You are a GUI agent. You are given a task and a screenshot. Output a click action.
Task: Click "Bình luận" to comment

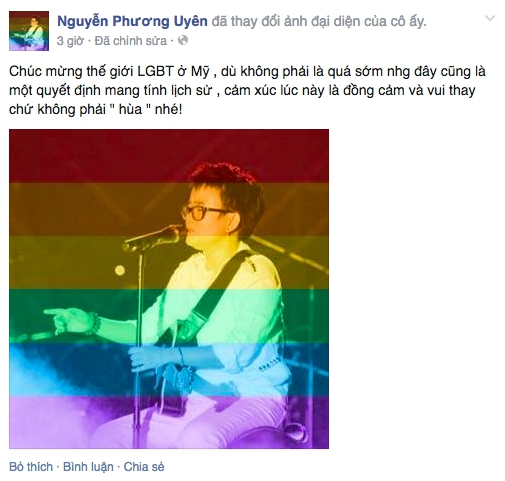point(88,467)
